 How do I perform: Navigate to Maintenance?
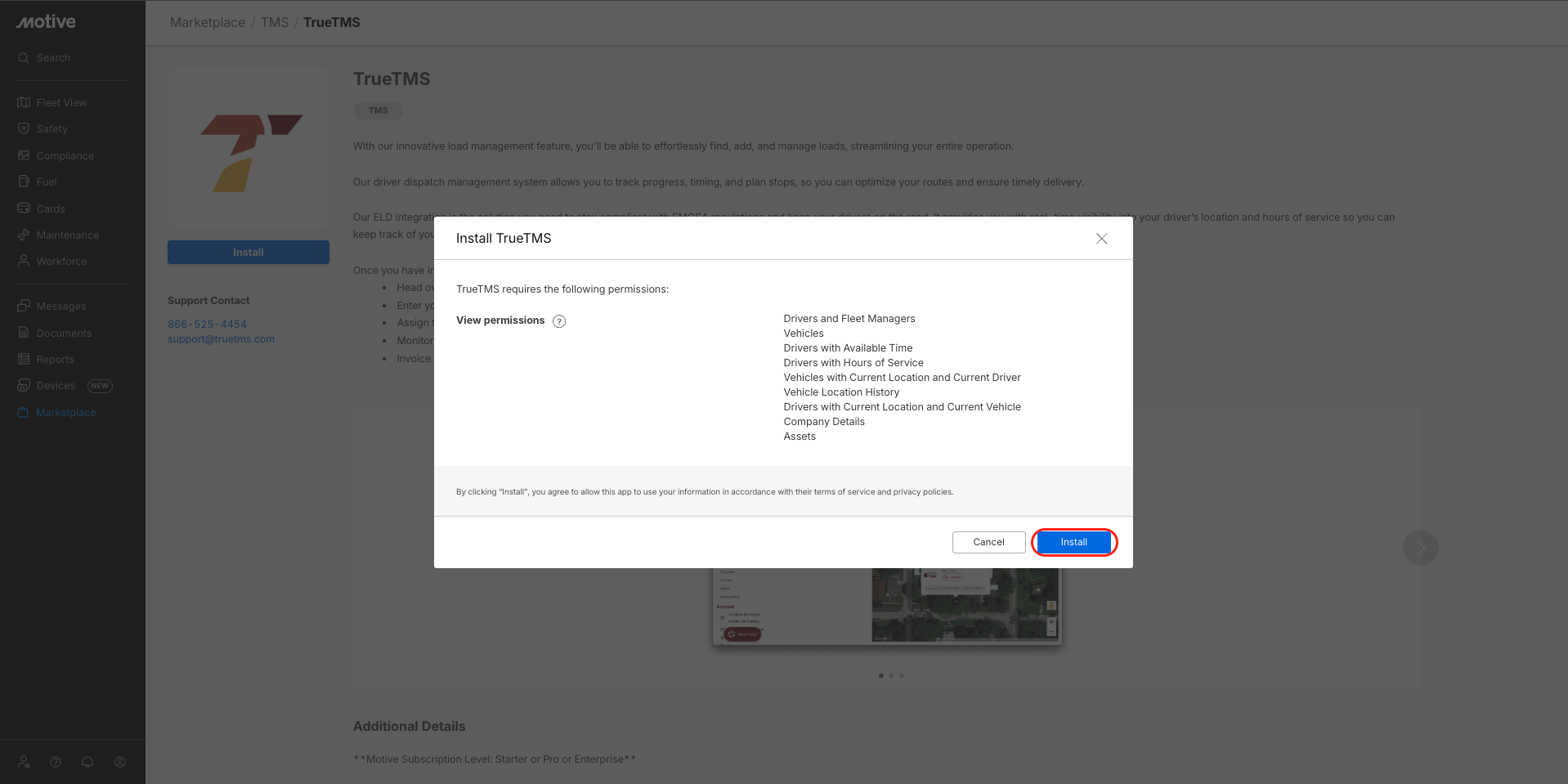click(58, 235)
